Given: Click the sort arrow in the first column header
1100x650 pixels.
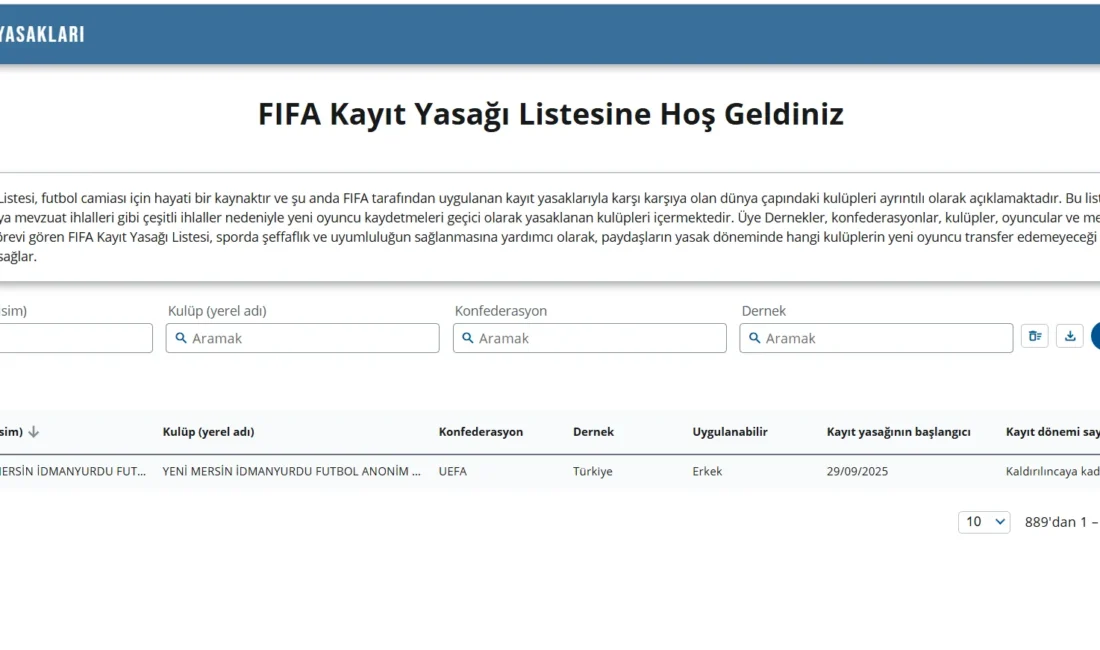Looking at the screenshot, I should [34, 432].
